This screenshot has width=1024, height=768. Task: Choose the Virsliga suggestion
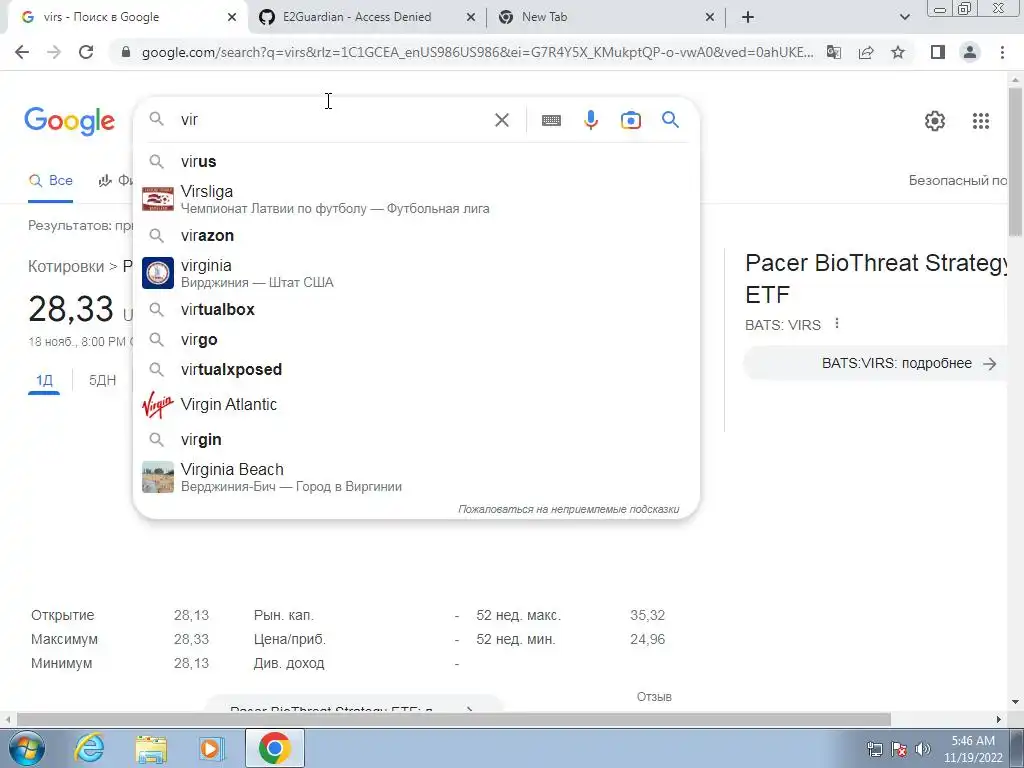tap(416, 199)
